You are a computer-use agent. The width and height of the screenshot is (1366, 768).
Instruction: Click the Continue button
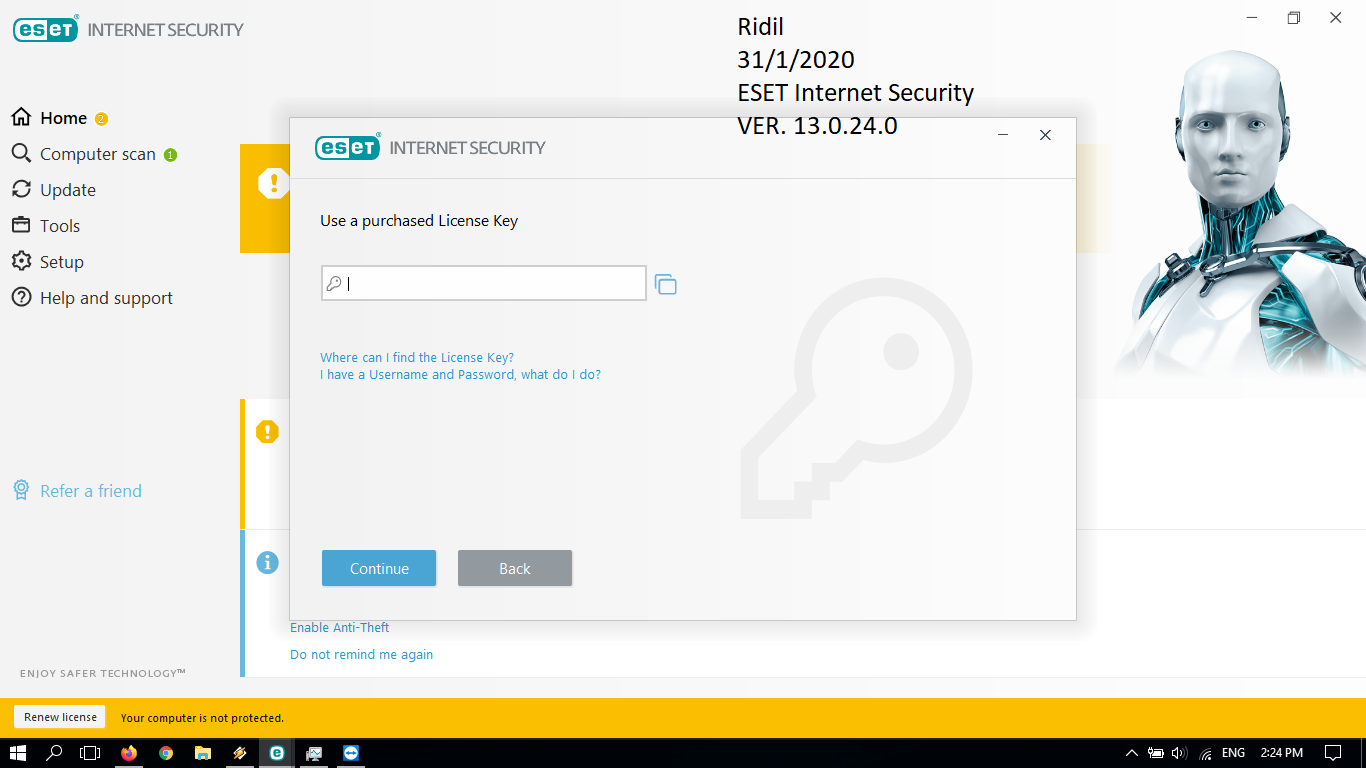pyautogui.click(x=379, y=568)
